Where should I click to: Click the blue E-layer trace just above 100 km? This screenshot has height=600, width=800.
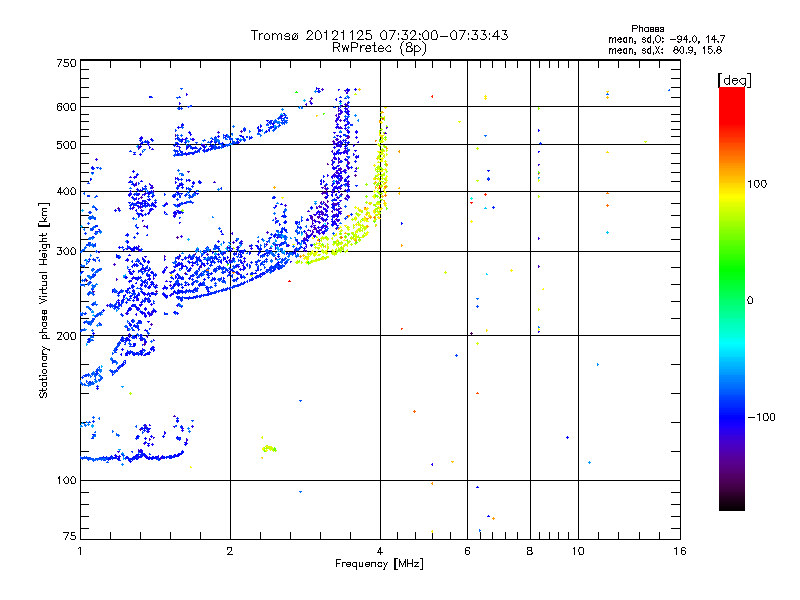click(x=133, y=457)
